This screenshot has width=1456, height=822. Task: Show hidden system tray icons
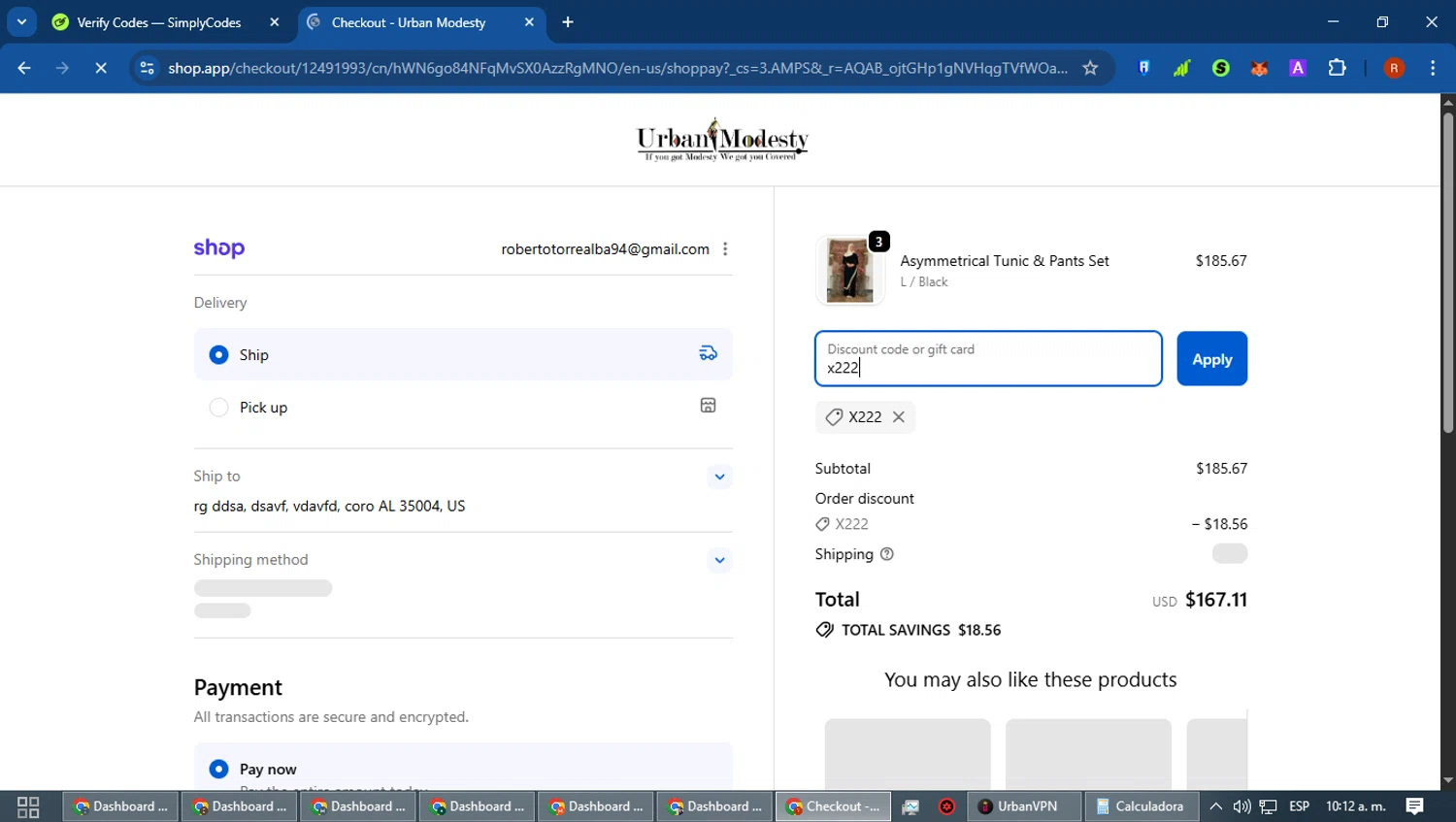[1215, 806]
